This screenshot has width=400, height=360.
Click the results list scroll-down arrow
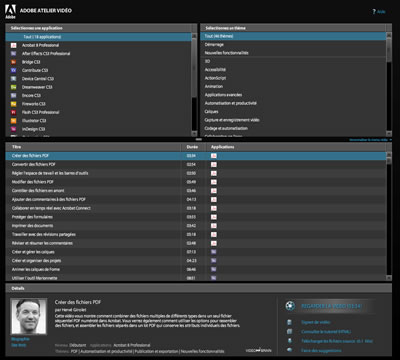(x=389, y=278)
